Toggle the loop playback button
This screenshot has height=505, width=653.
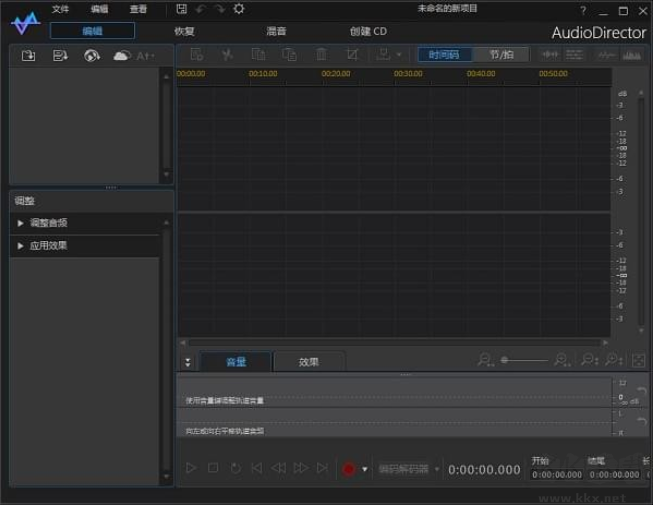(235, 468)
